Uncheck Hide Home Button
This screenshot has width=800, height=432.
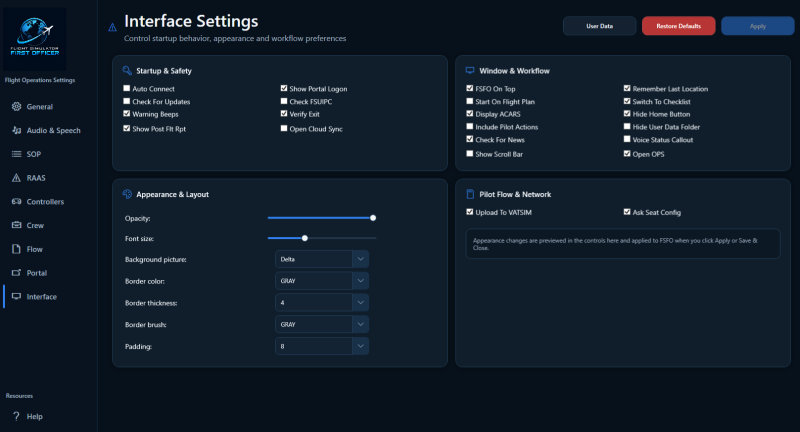[x=627, y=114]
